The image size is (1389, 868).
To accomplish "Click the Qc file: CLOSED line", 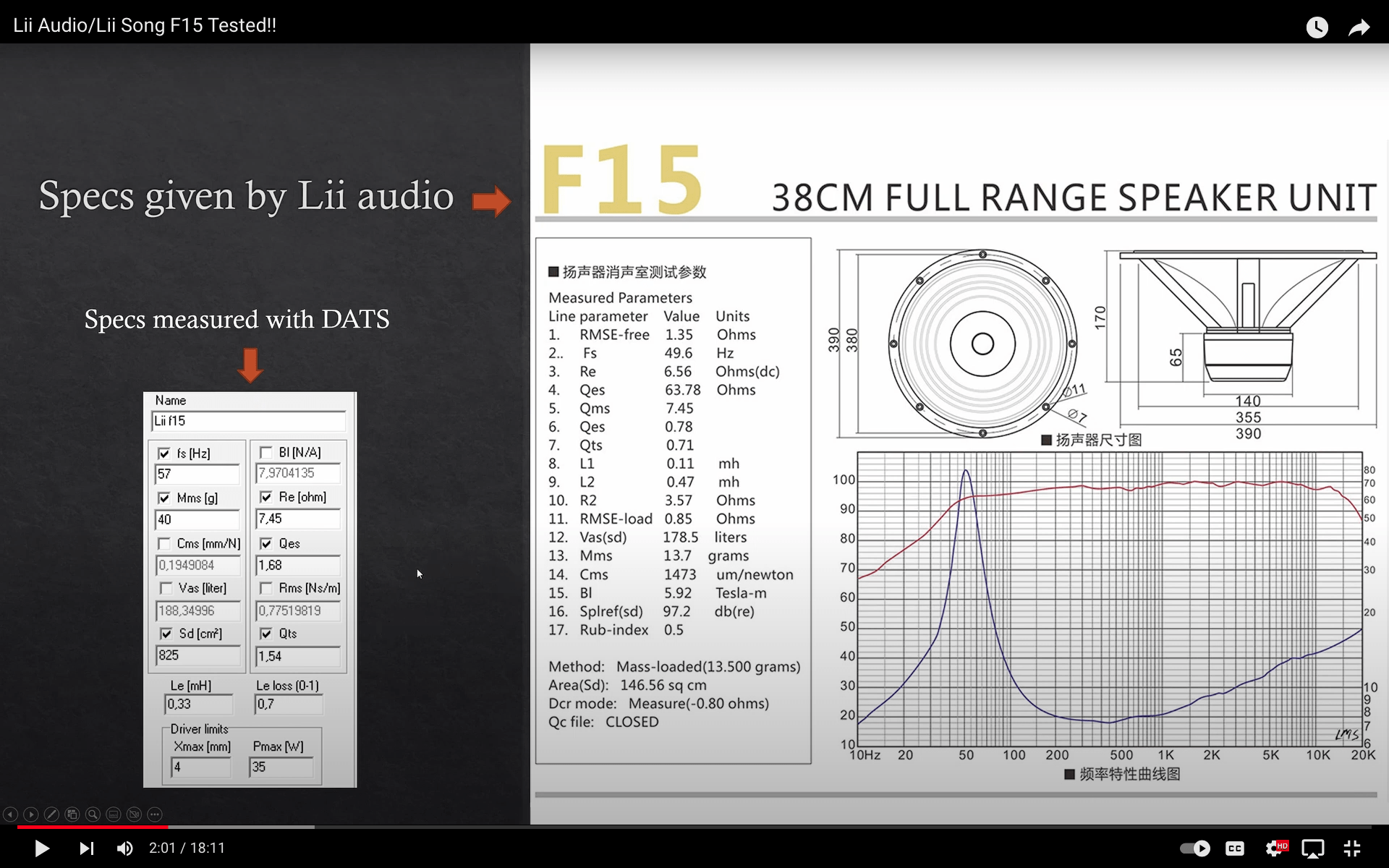I will (603, 722).
